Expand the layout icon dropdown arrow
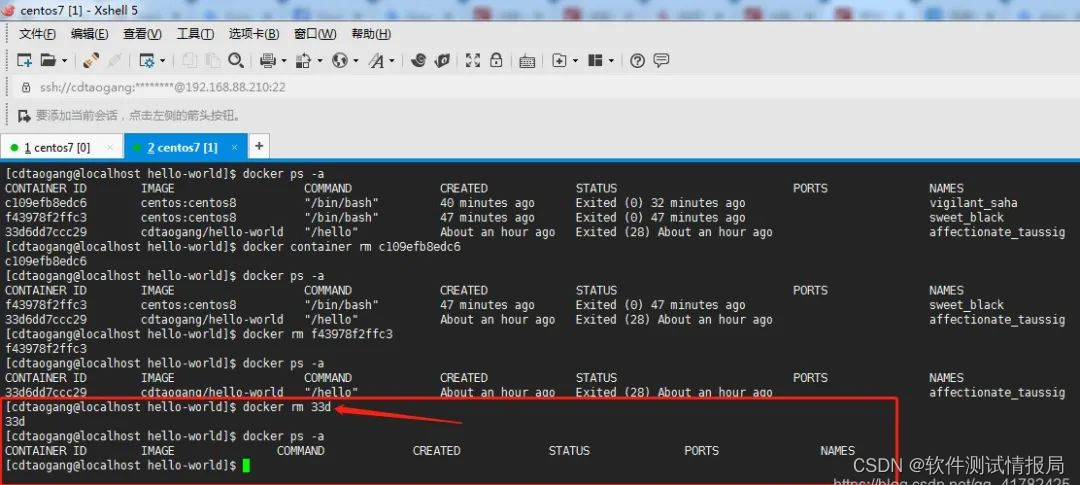Viewport: 1080px width, 485px height. tap(611, 61)
